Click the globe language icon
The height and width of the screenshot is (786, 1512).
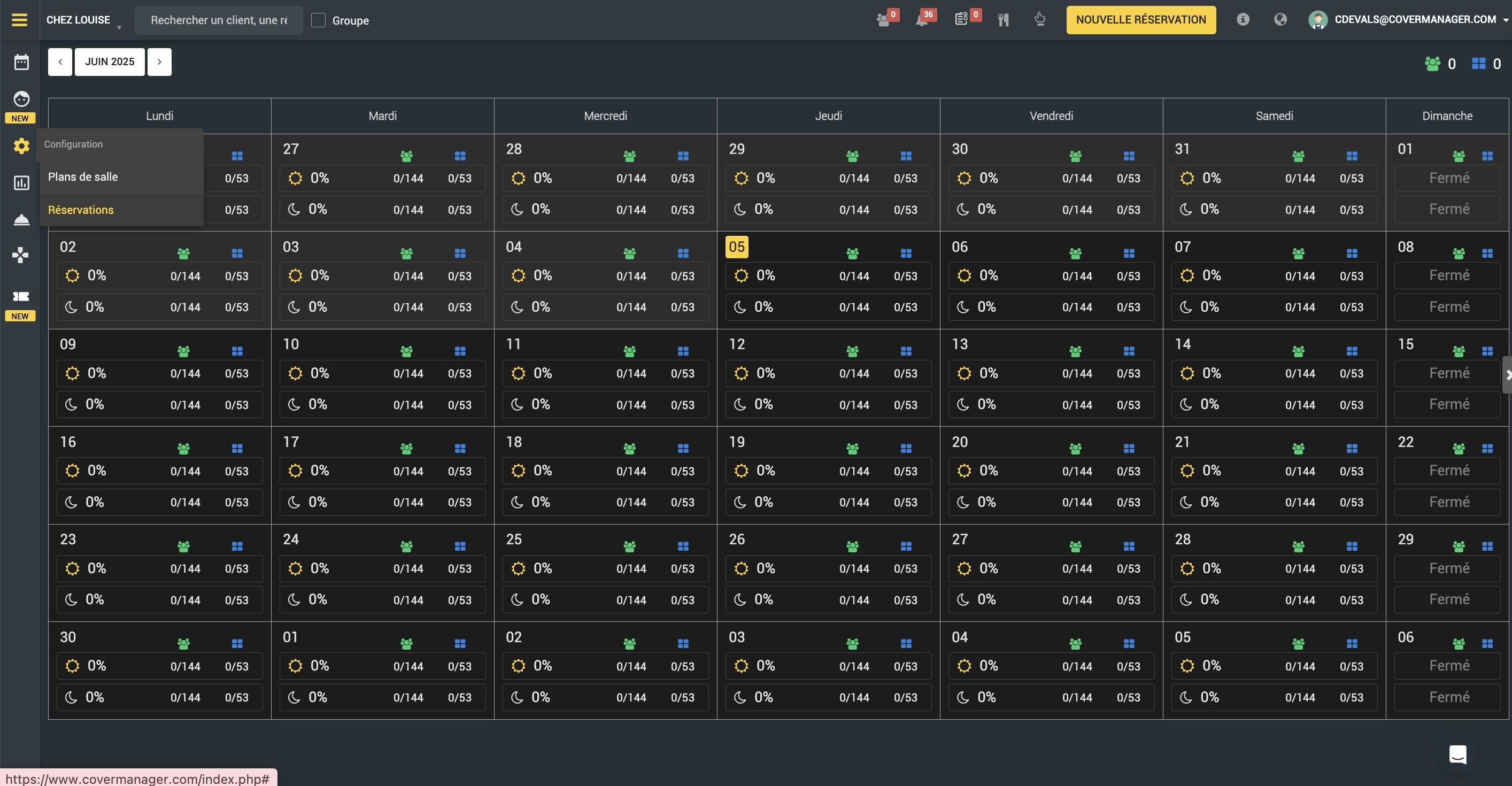(1280, 19)
